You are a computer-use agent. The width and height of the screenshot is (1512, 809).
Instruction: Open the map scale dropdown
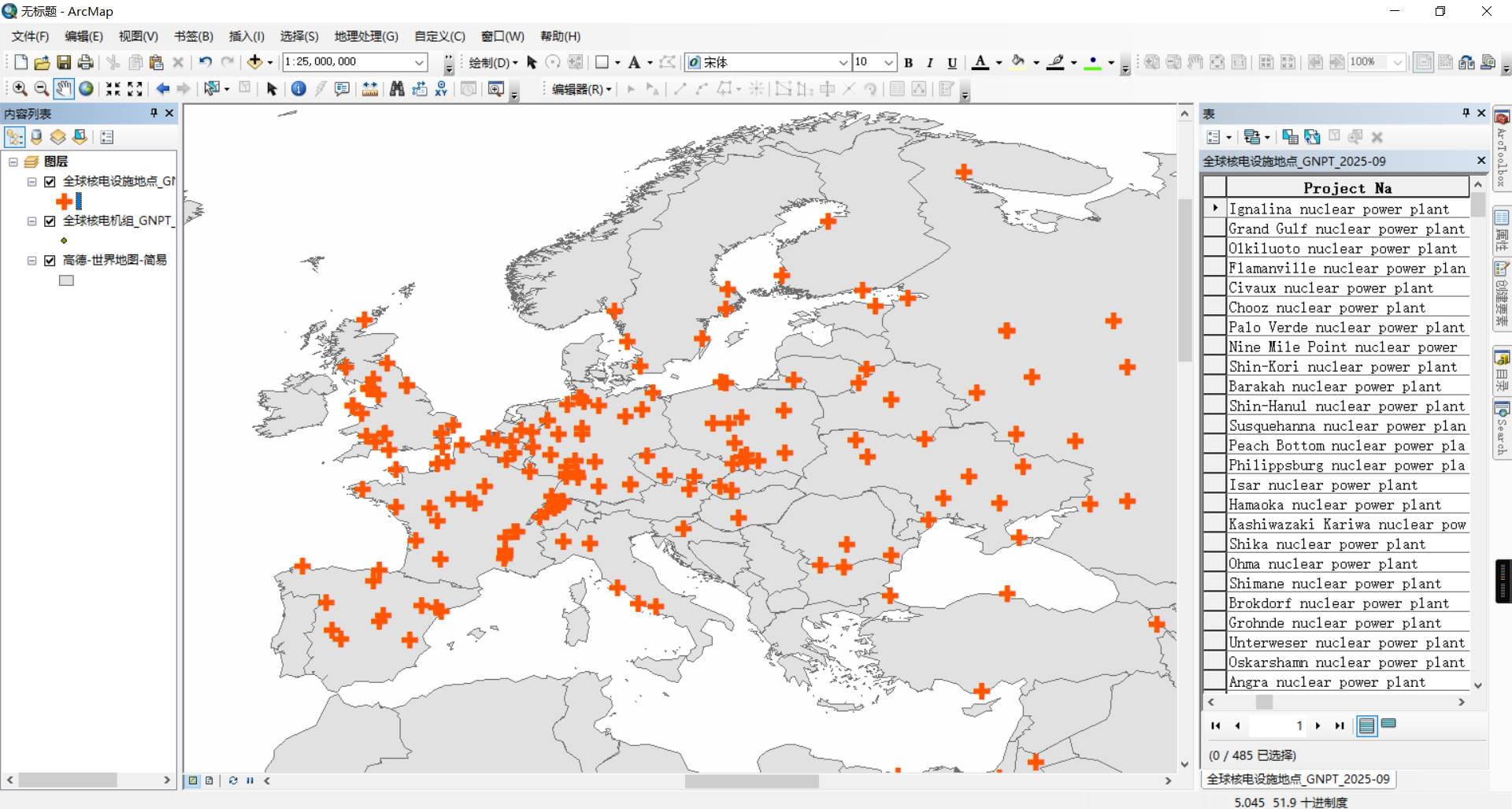click(420, 62)
